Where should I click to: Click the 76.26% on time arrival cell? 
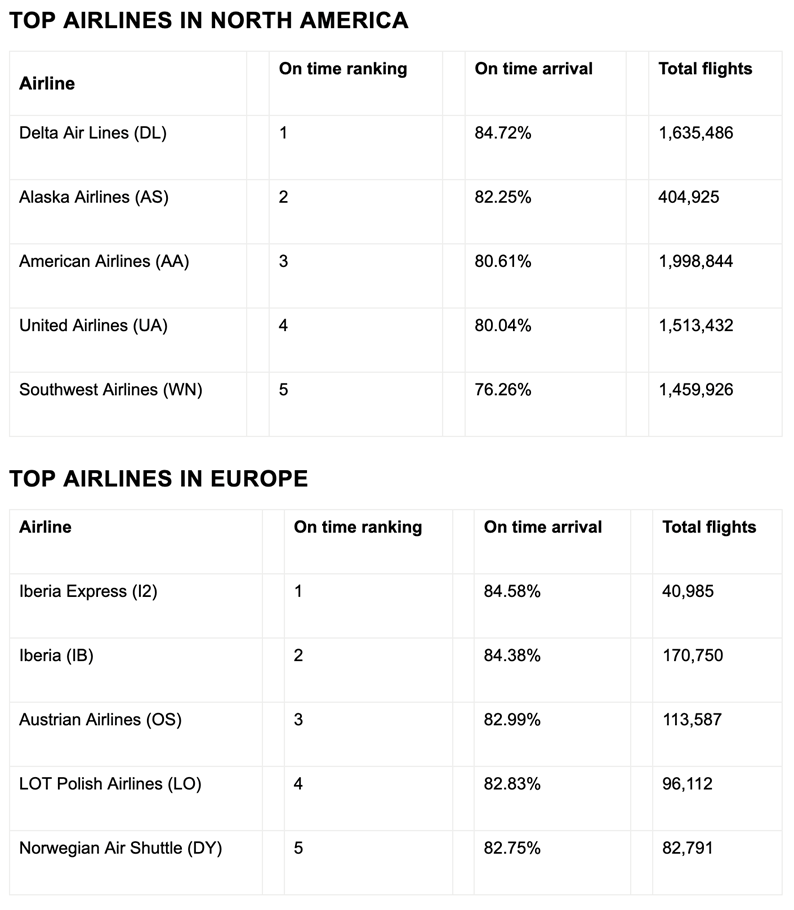tap(503, 390)
